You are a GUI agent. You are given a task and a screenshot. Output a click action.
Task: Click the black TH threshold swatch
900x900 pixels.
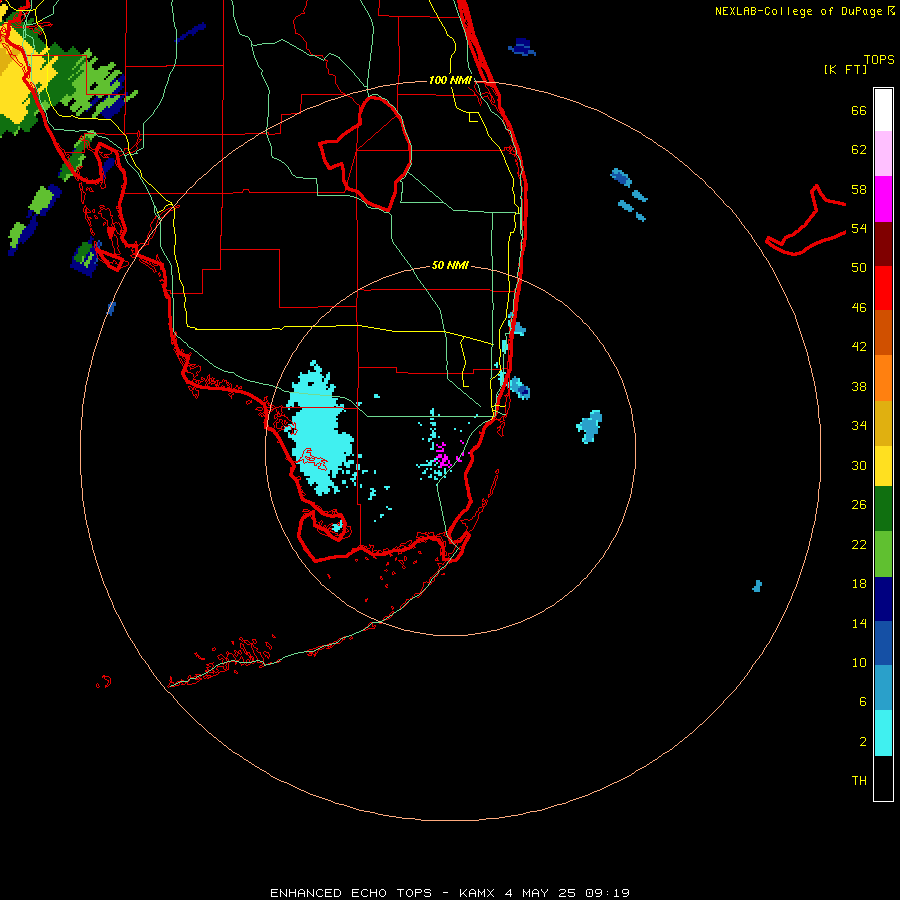[883, 778]
